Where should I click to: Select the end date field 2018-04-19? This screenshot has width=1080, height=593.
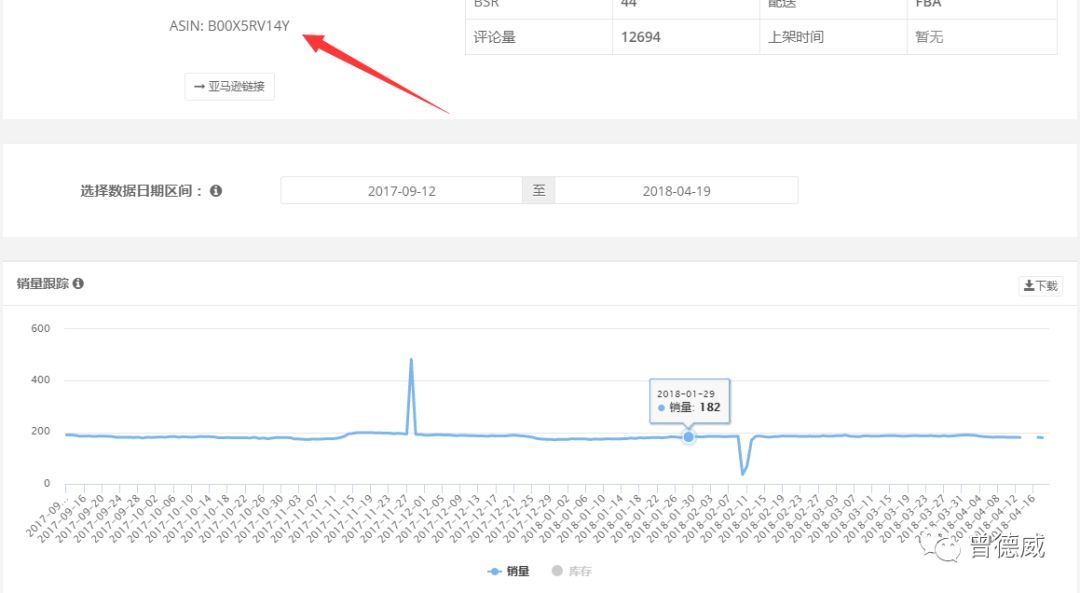tap(676, 191)
